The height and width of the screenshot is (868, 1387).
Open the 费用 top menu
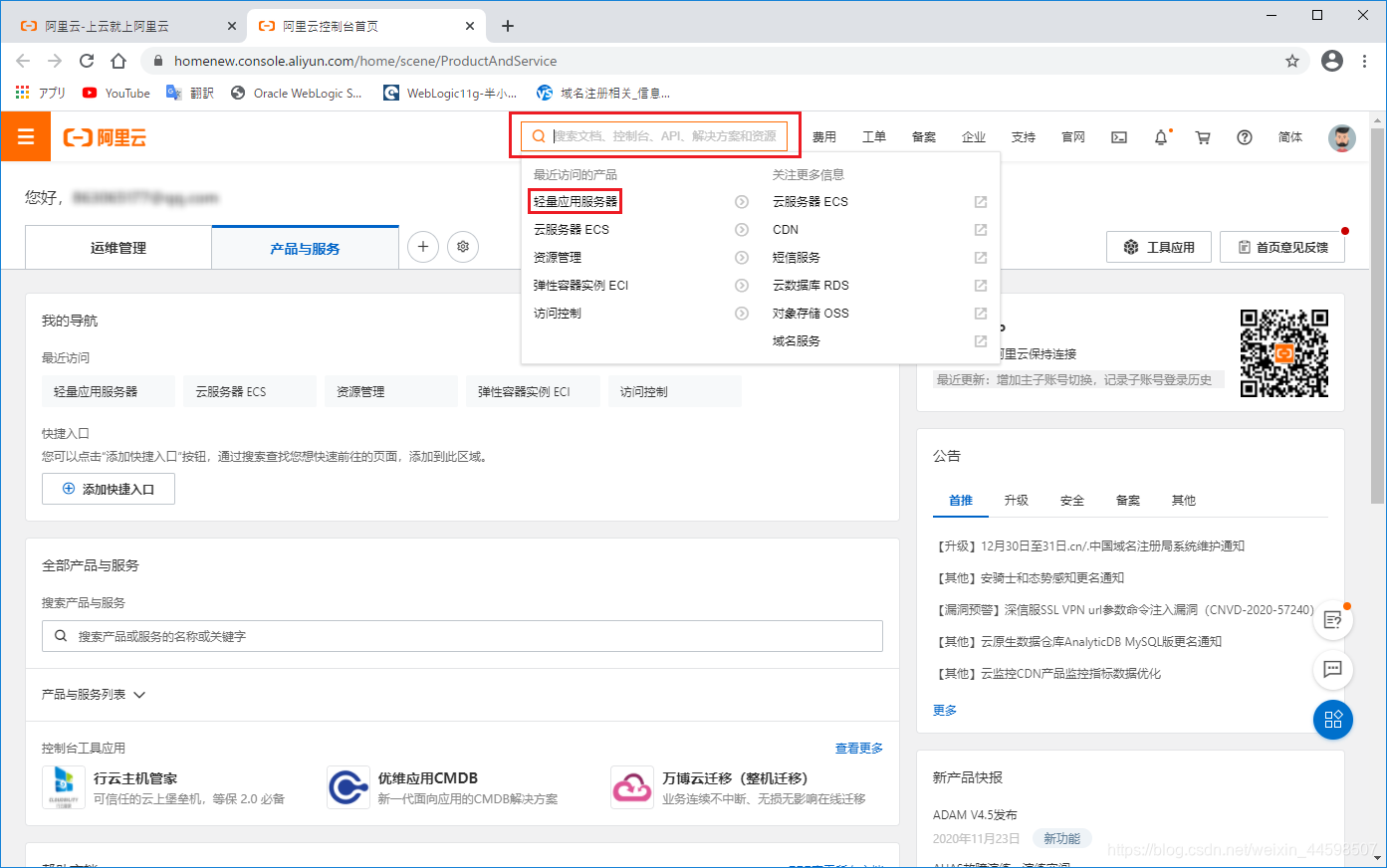[824, 137]
